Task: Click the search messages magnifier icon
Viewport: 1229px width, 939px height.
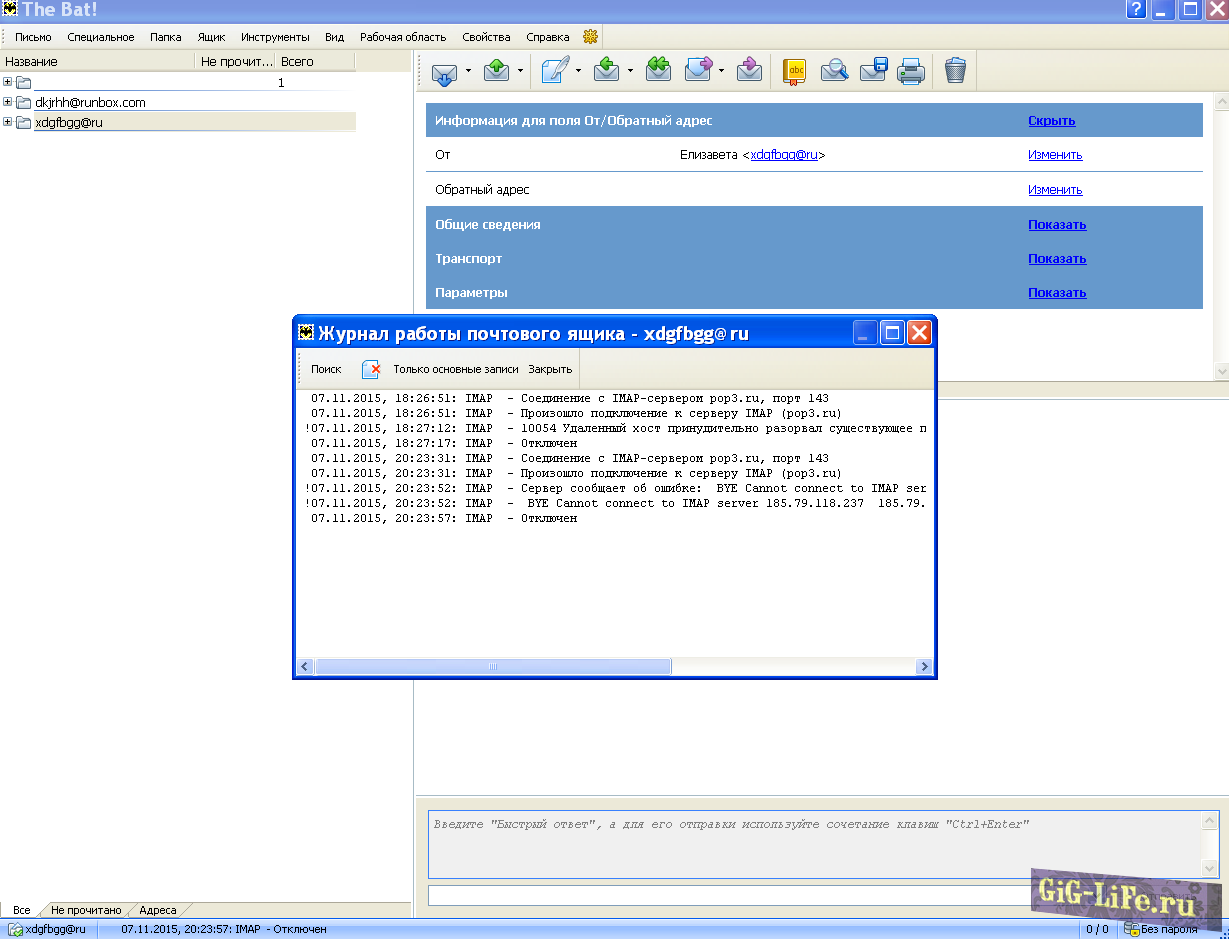Action: pyautogui.click(x=834, y=71)
